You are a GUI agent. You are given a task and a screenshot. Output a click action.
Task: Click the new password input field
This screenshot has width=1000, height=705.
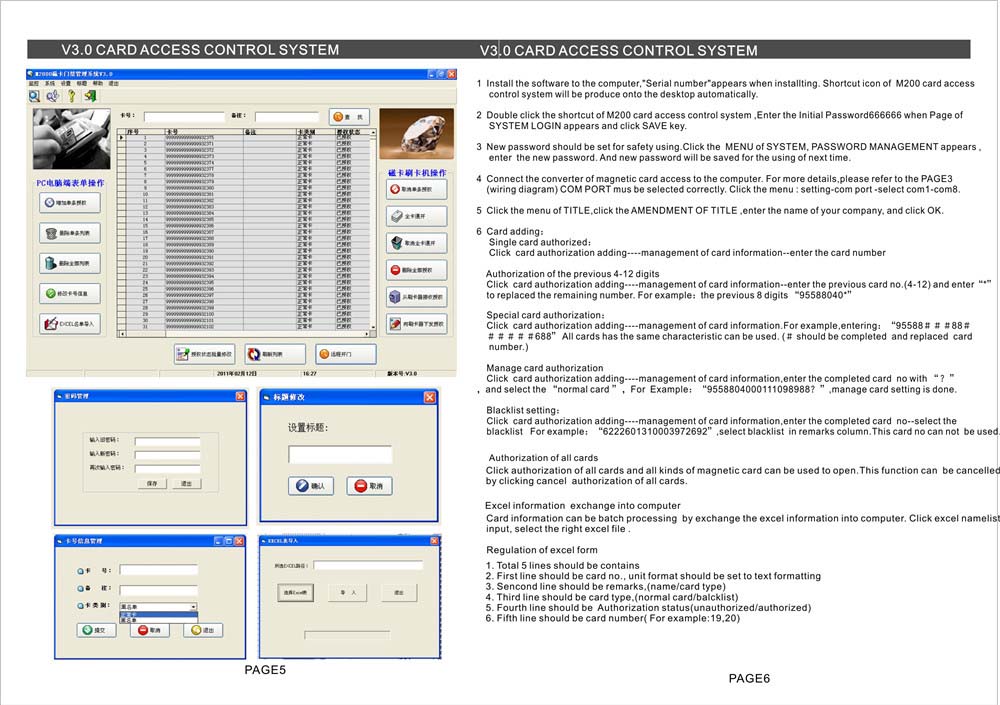pos(167,455)
